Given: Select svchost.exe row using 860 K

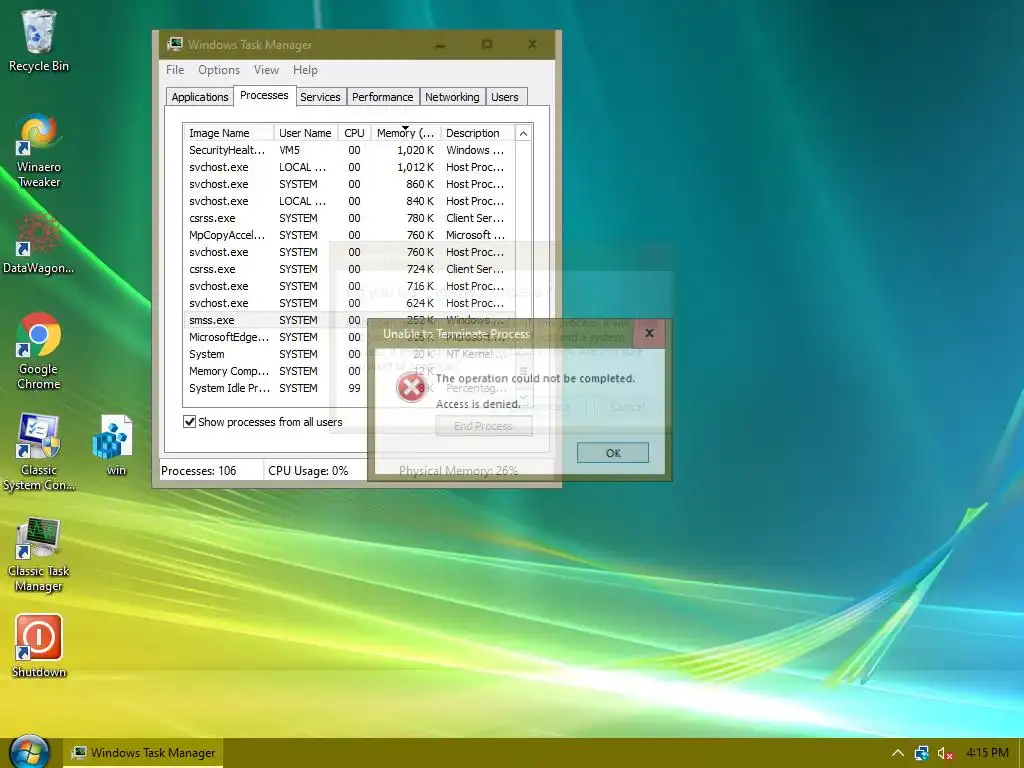Looking at the screenshot, I should [349, 184].
